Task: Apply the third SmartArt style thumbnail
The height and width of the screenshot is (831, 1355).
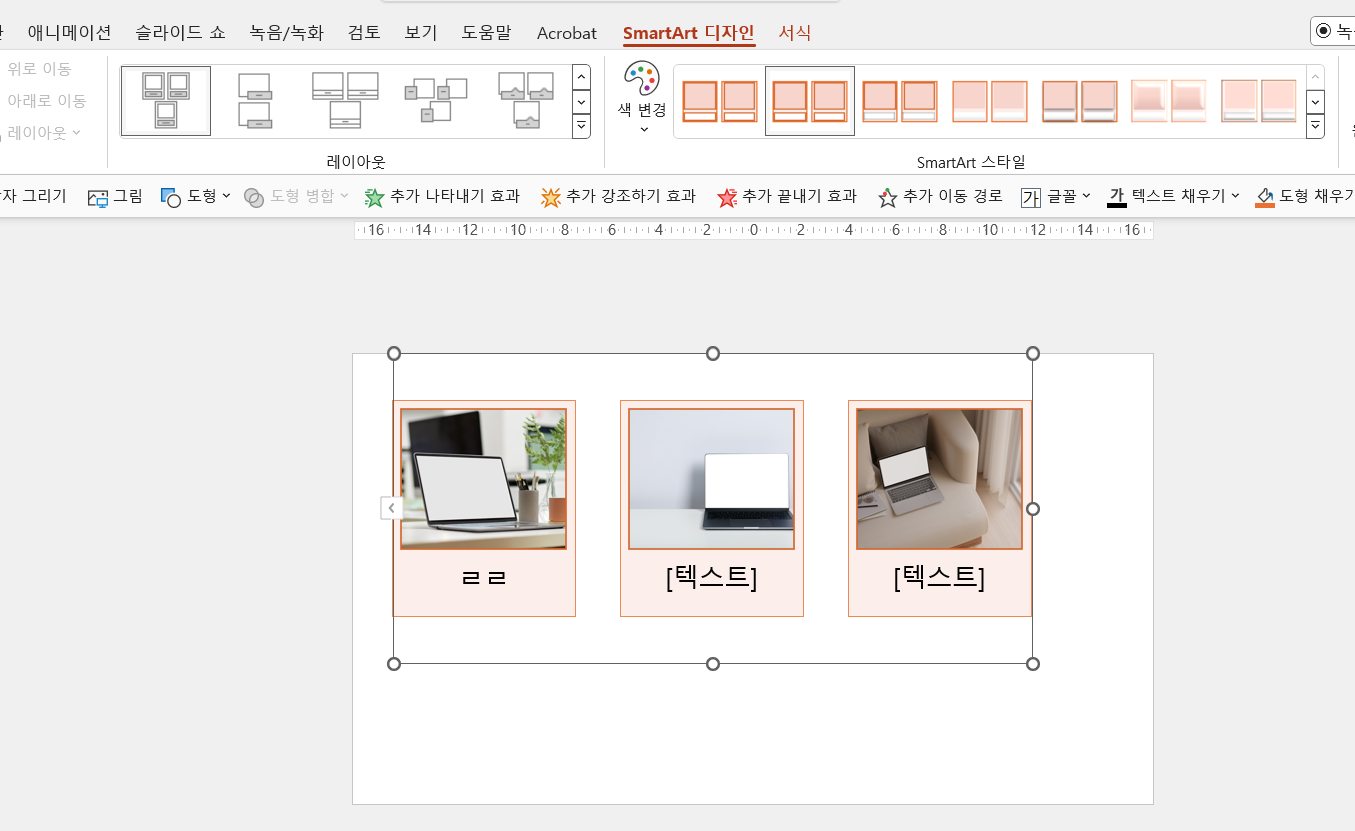Action: [x=900, y=101]
